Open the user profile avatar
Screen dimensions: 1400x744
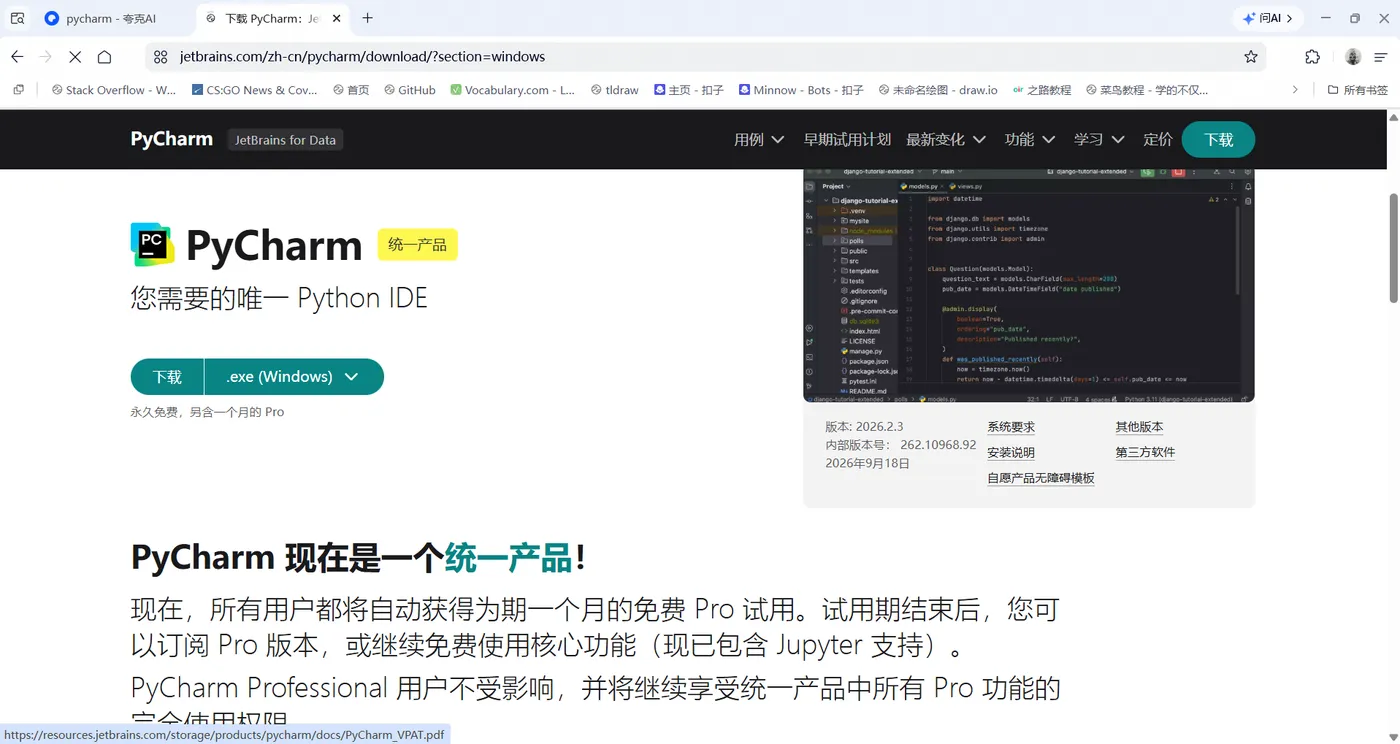(x=1353, y=57)
